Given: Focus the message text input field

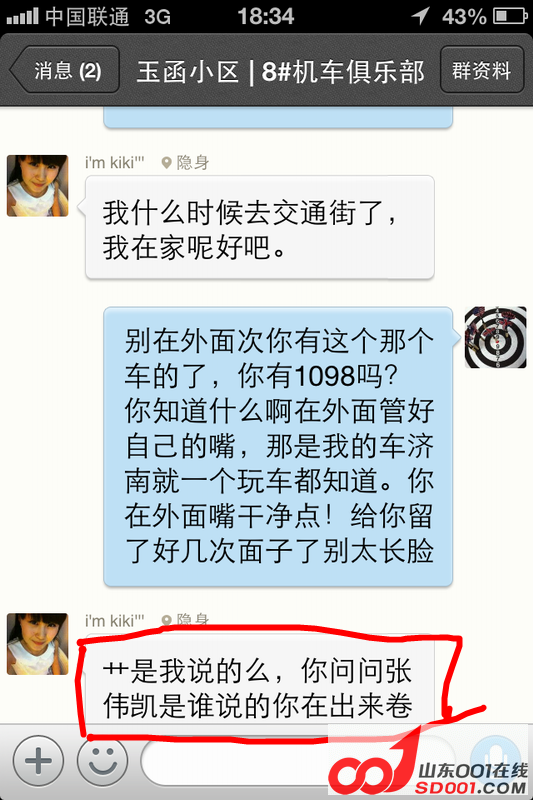Looking at the screenshot, I should [x=297, y=761].
